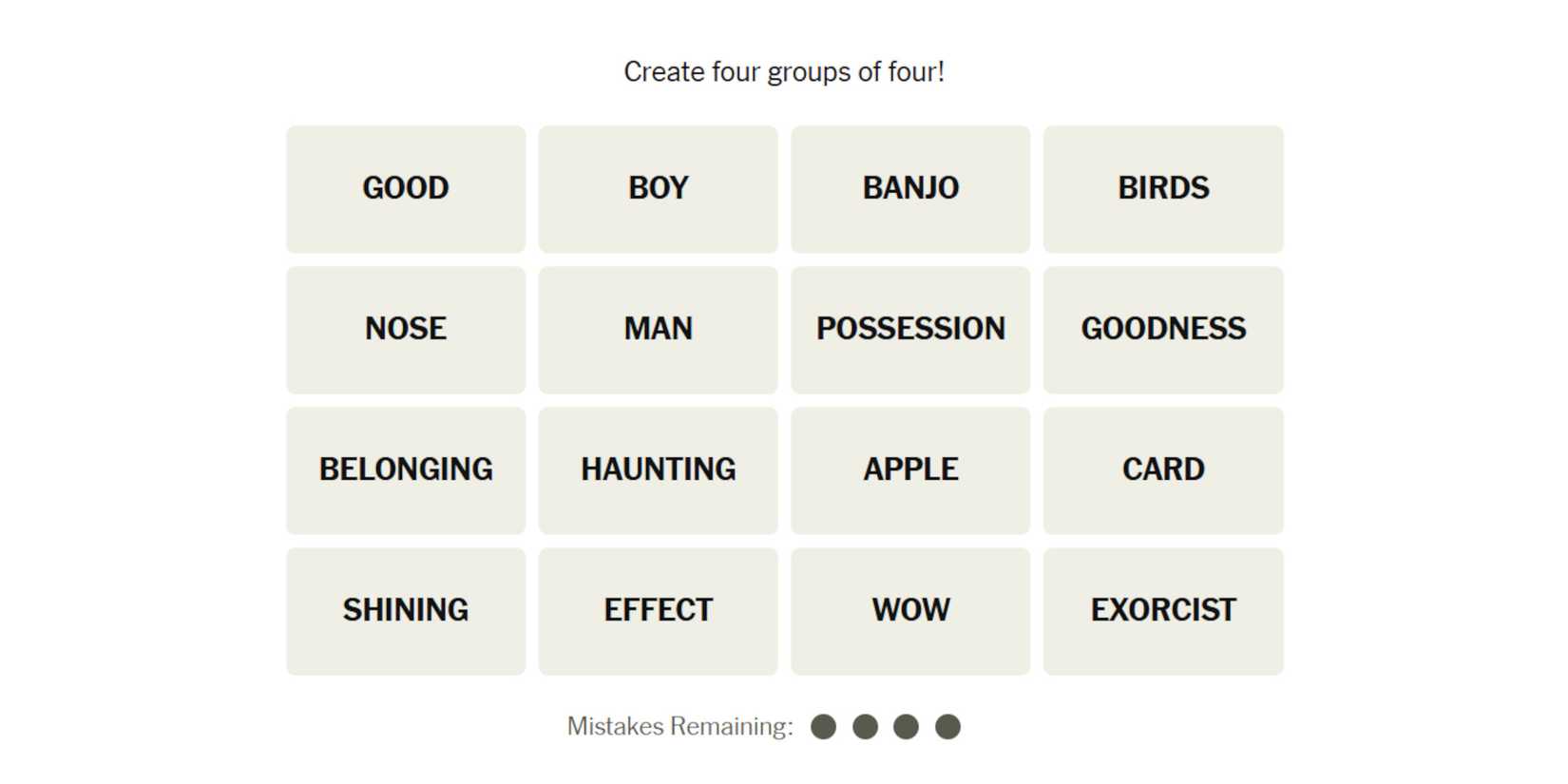Screen dimensions: 1568x784
Task: Select the BIRDS tile
Action: 1163,188
